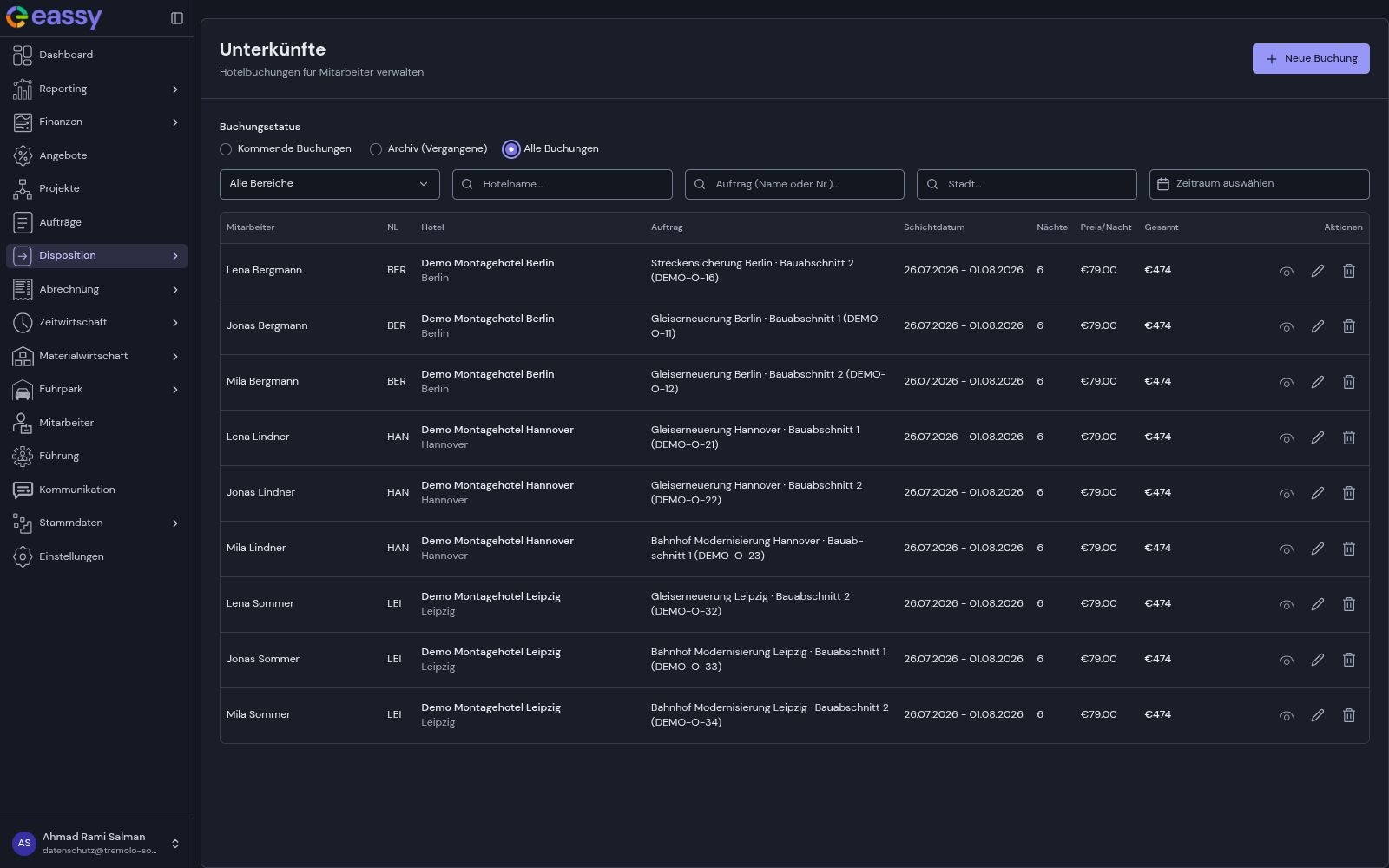View Jonas Bergmann booking details eye icon
Viewport: 1389px width, 868px height.
click(x=1287, y=327)
